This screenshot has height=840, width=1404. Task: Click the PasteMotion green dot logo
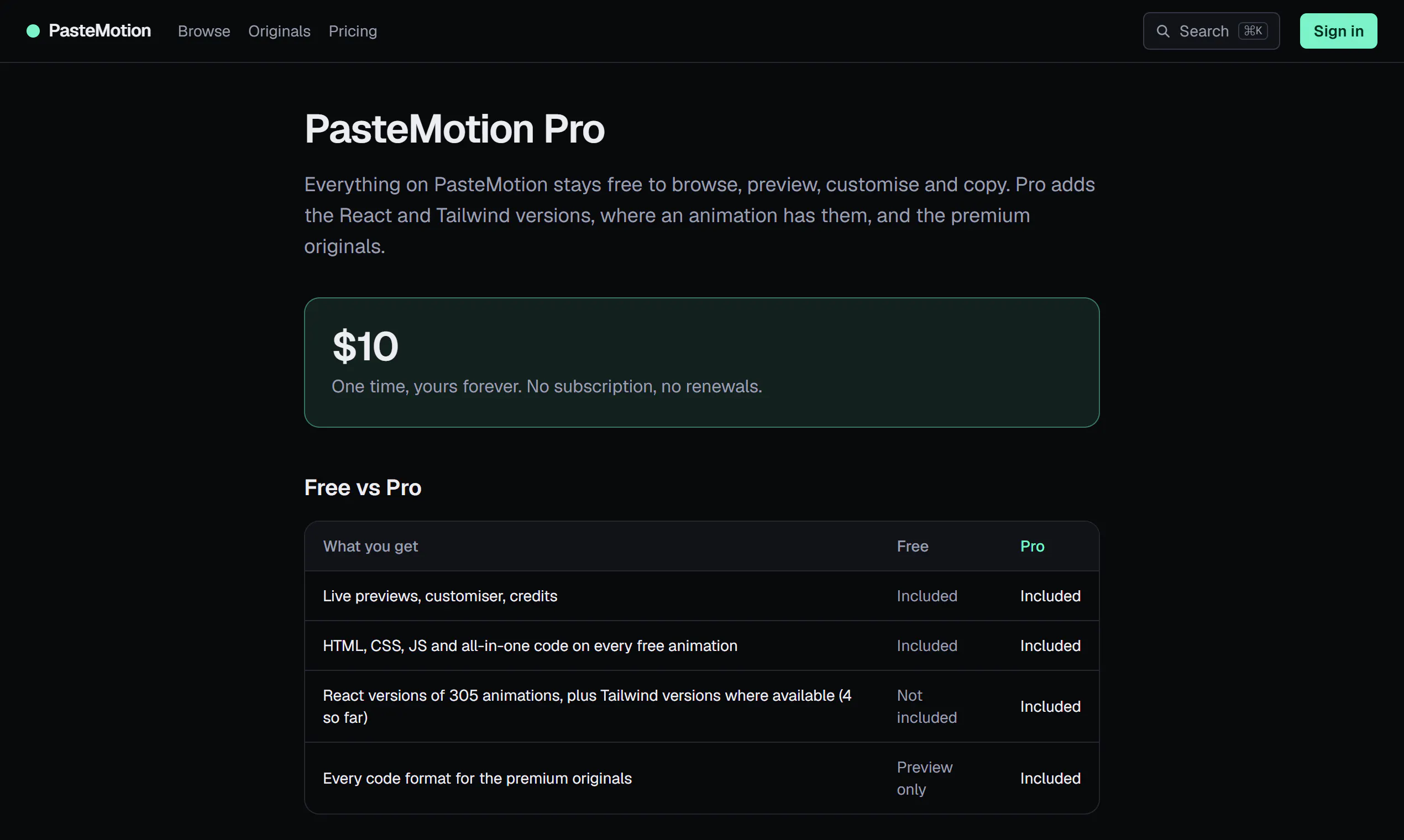[x=33, y=31]
